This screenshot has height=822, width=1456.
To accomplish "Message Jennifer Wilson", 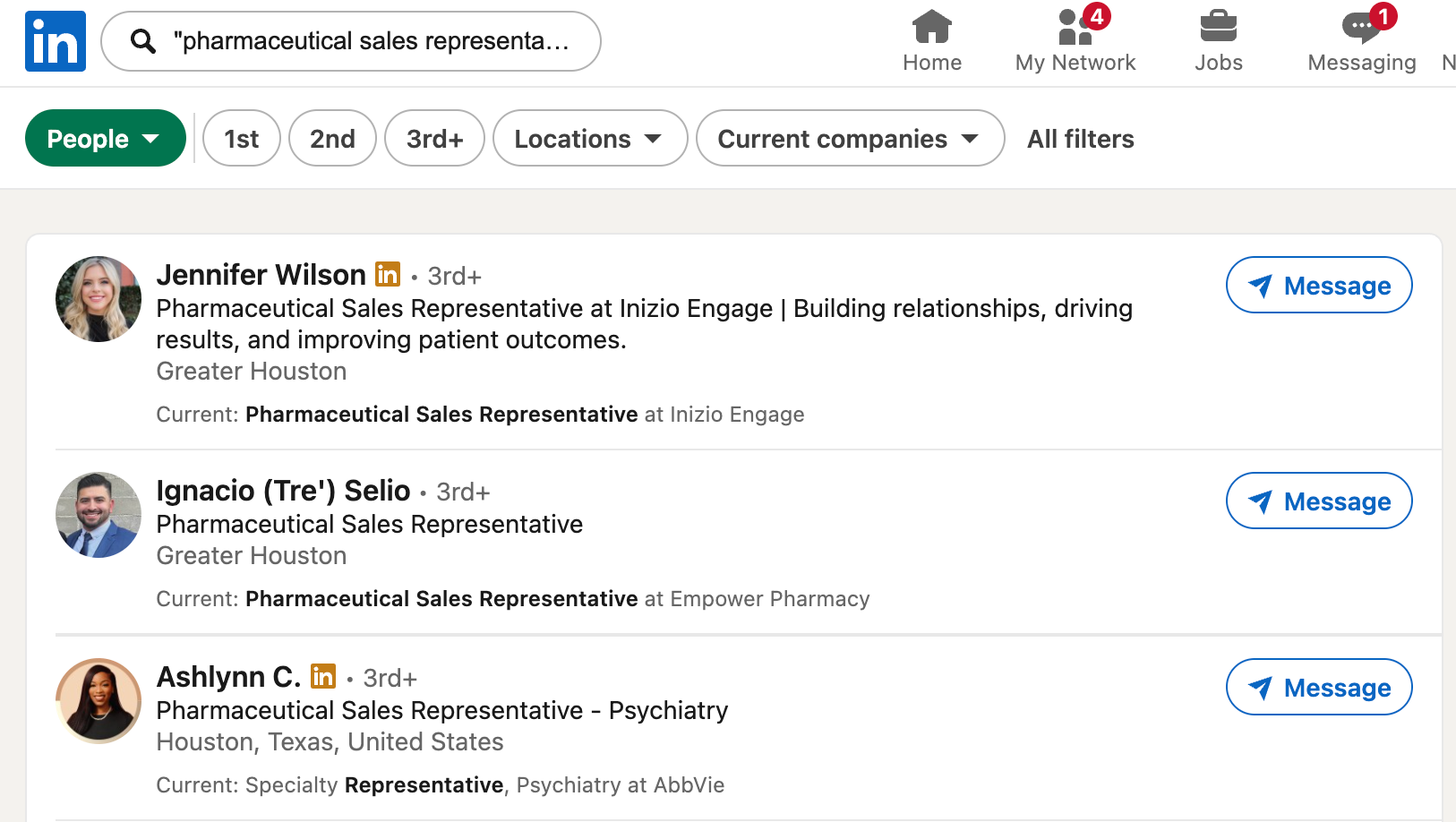I will click(1318, 286).
